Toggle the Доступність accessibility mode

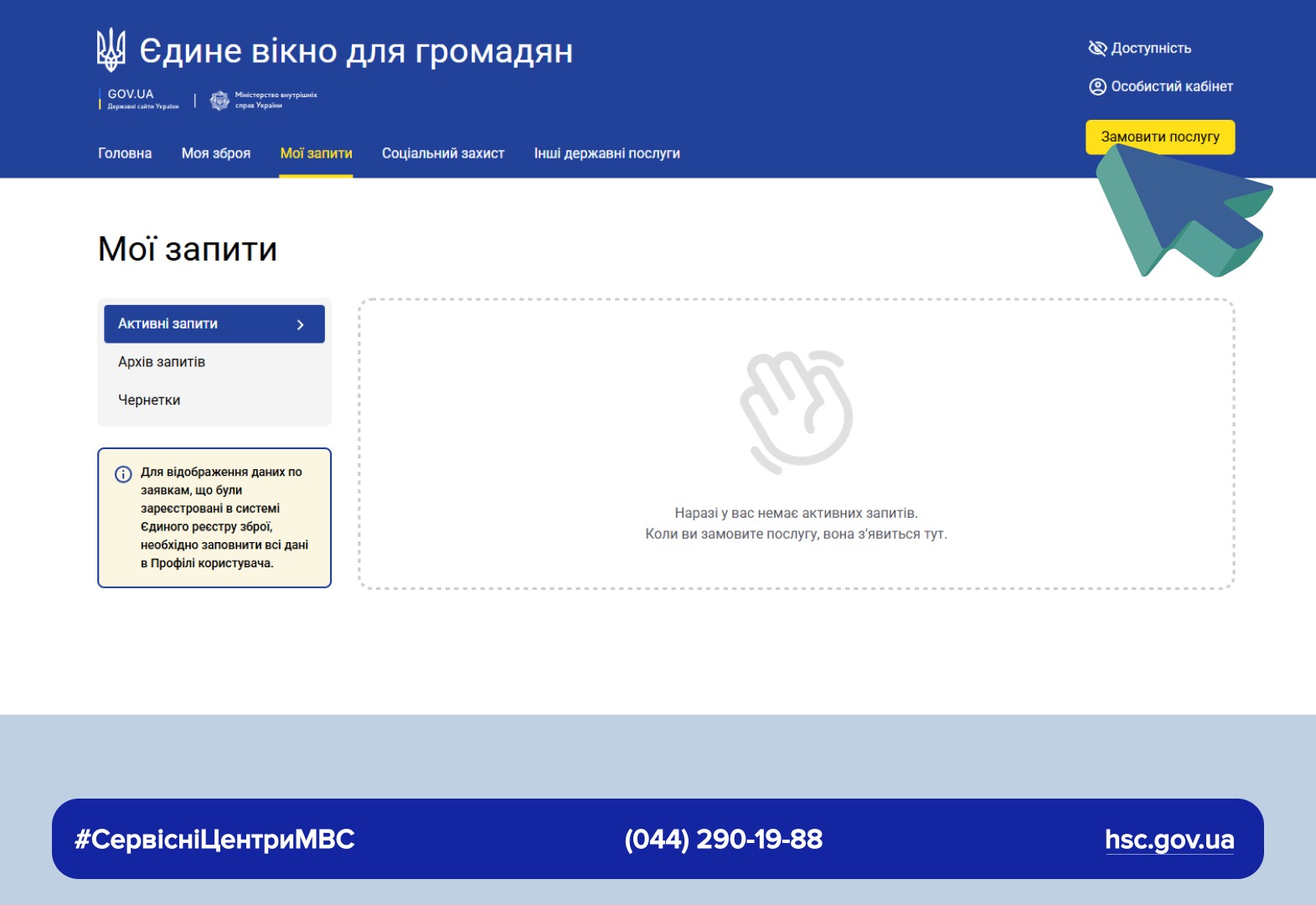pos(1150,49)
